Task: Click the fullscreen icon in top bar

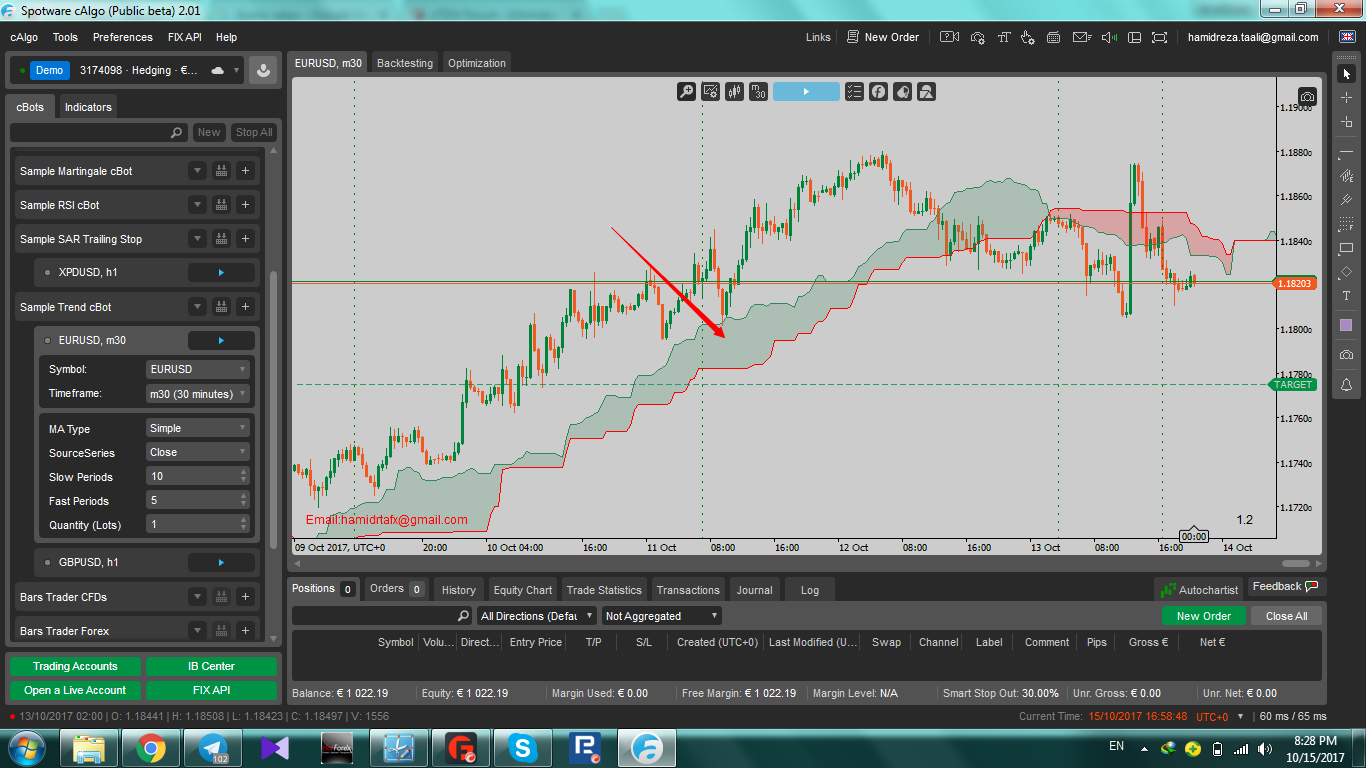Action: coord(1159,37)
